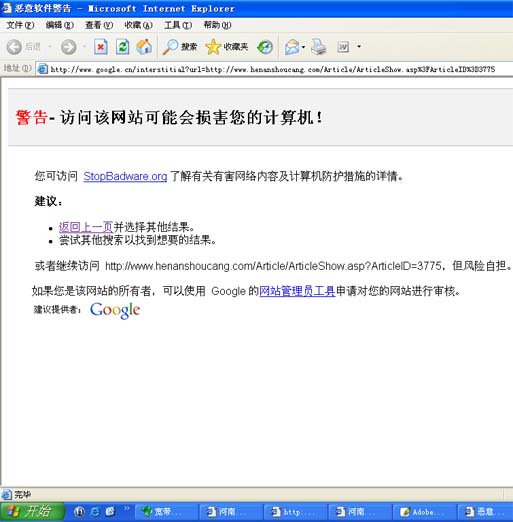513x522 pixels.
Task: Switch to Adobe taskbar window
Action: click(424, 512)
